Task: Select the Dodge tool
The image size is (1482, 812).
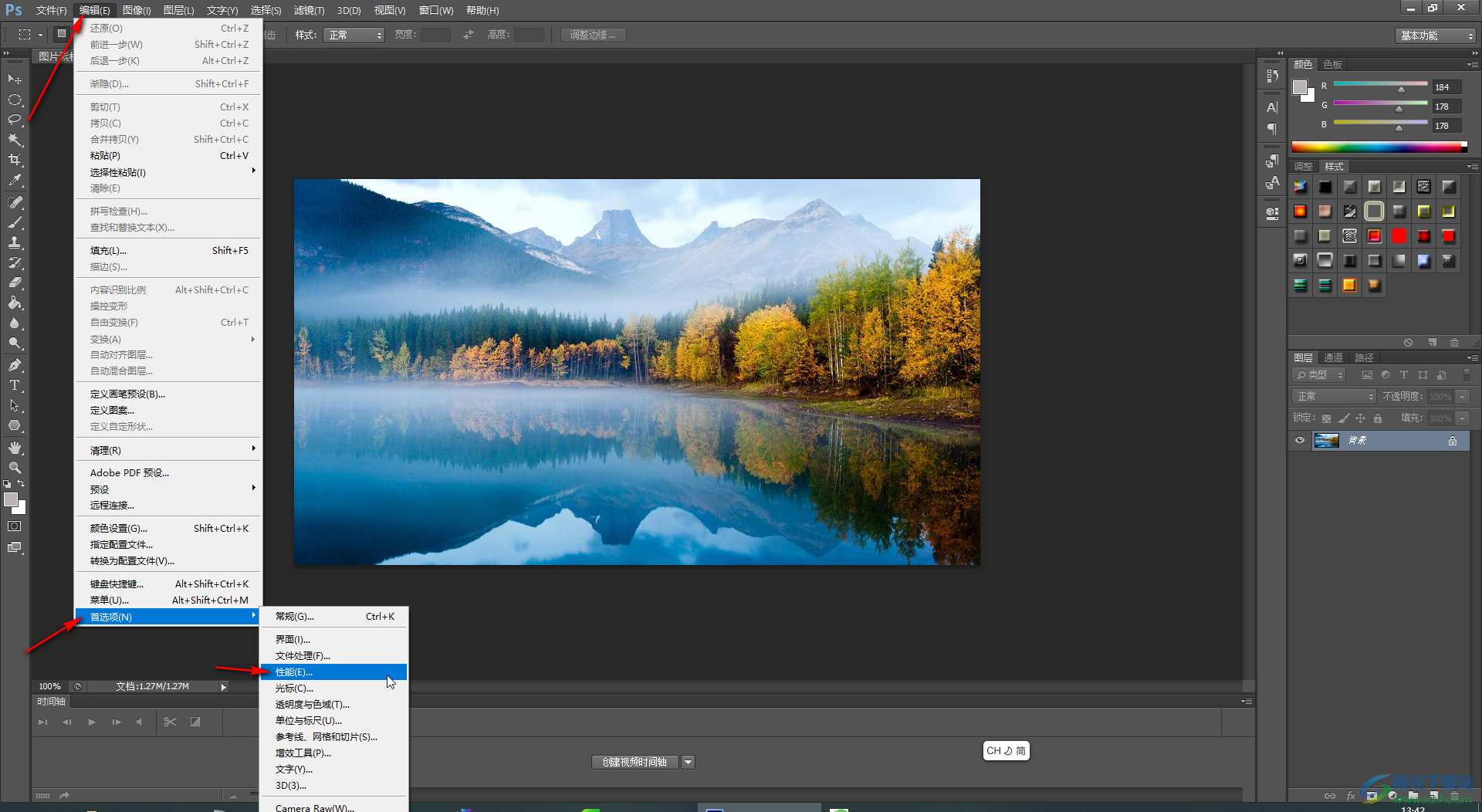Action: pos(15,343)
